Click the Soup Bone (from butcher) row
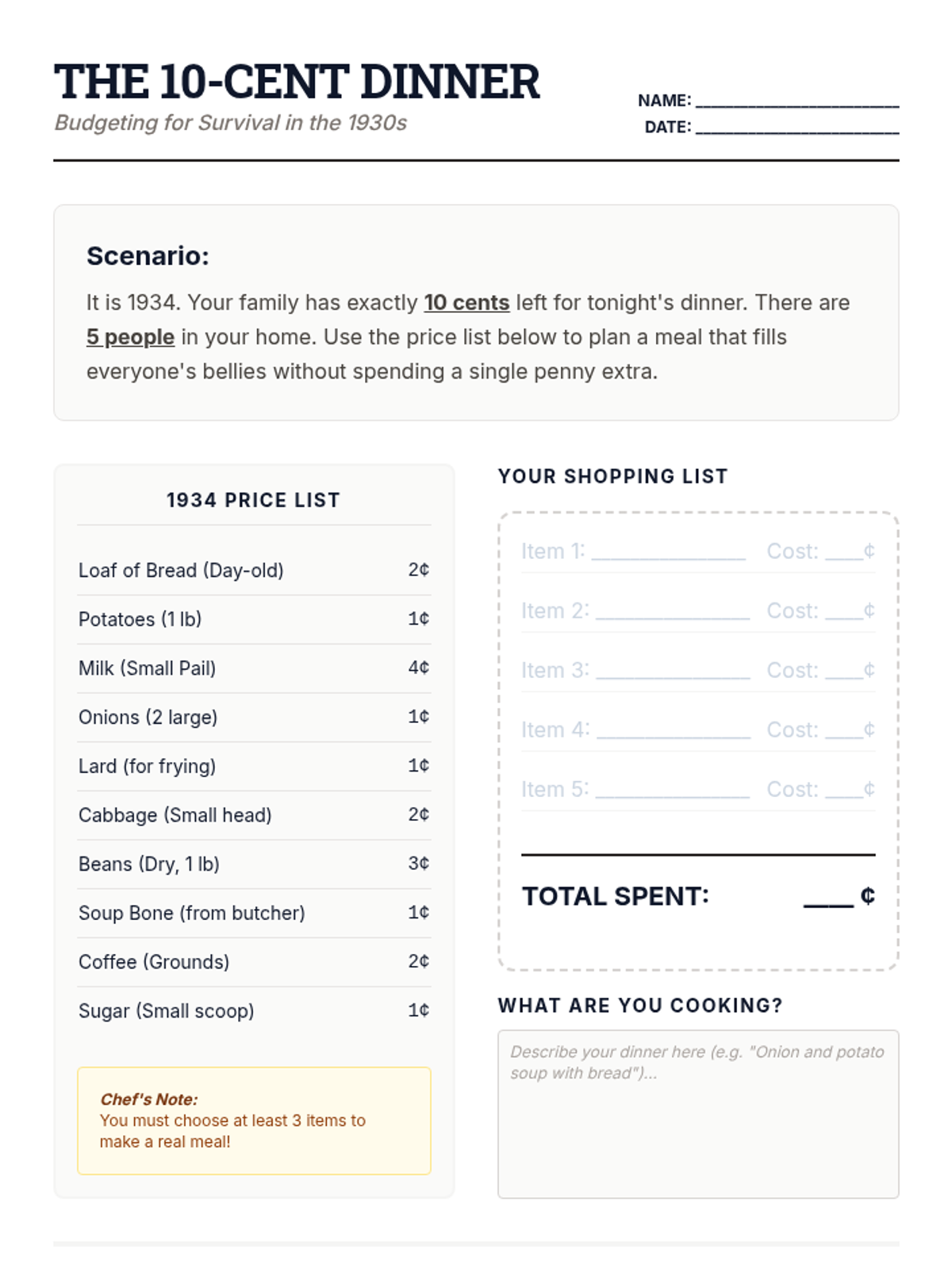This screenshot has width=952, height=1270. [254, 914]
